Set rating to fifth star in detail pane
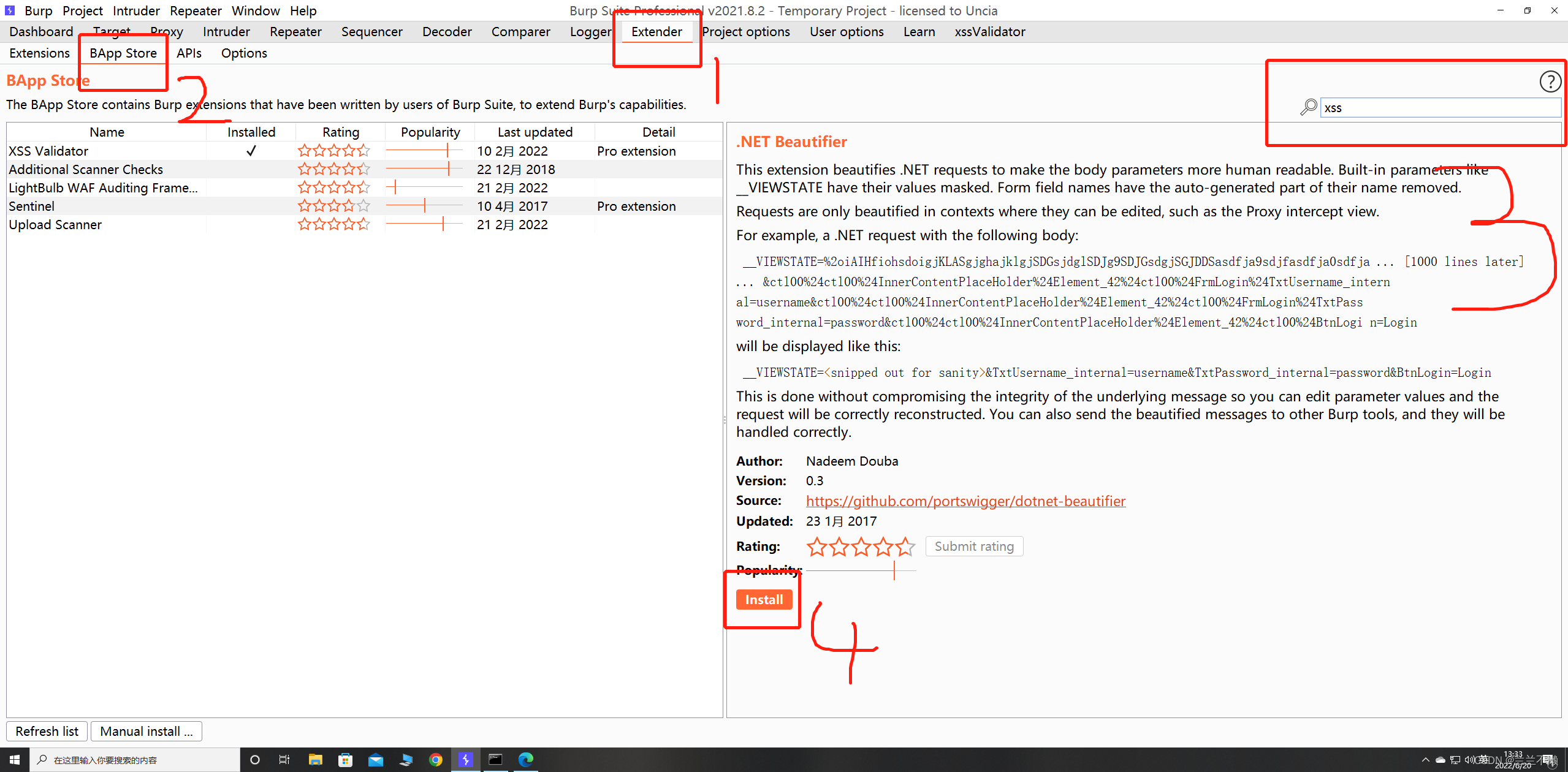This screenshot has height=772, width=1568. [905, 546]
